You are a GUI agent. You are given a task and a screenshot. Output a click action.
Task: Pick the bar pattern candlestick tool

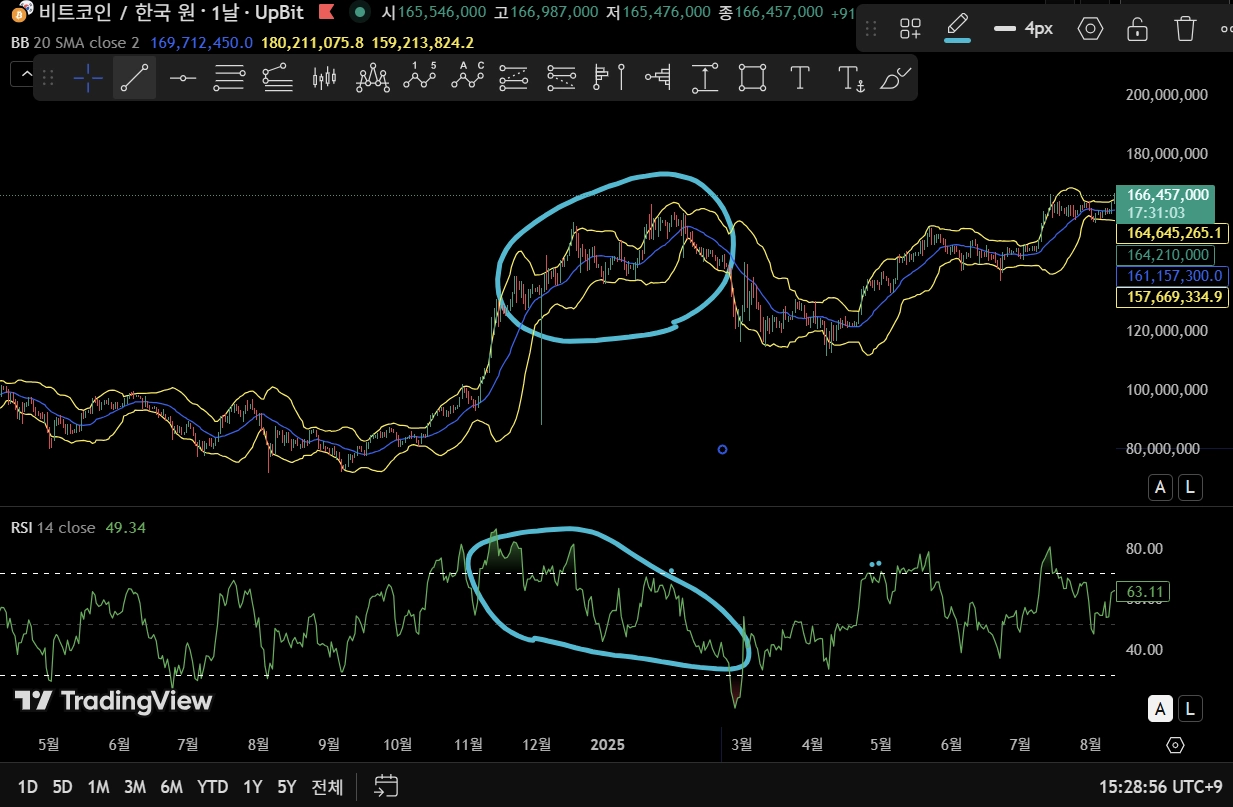click(x=324, y=78)
